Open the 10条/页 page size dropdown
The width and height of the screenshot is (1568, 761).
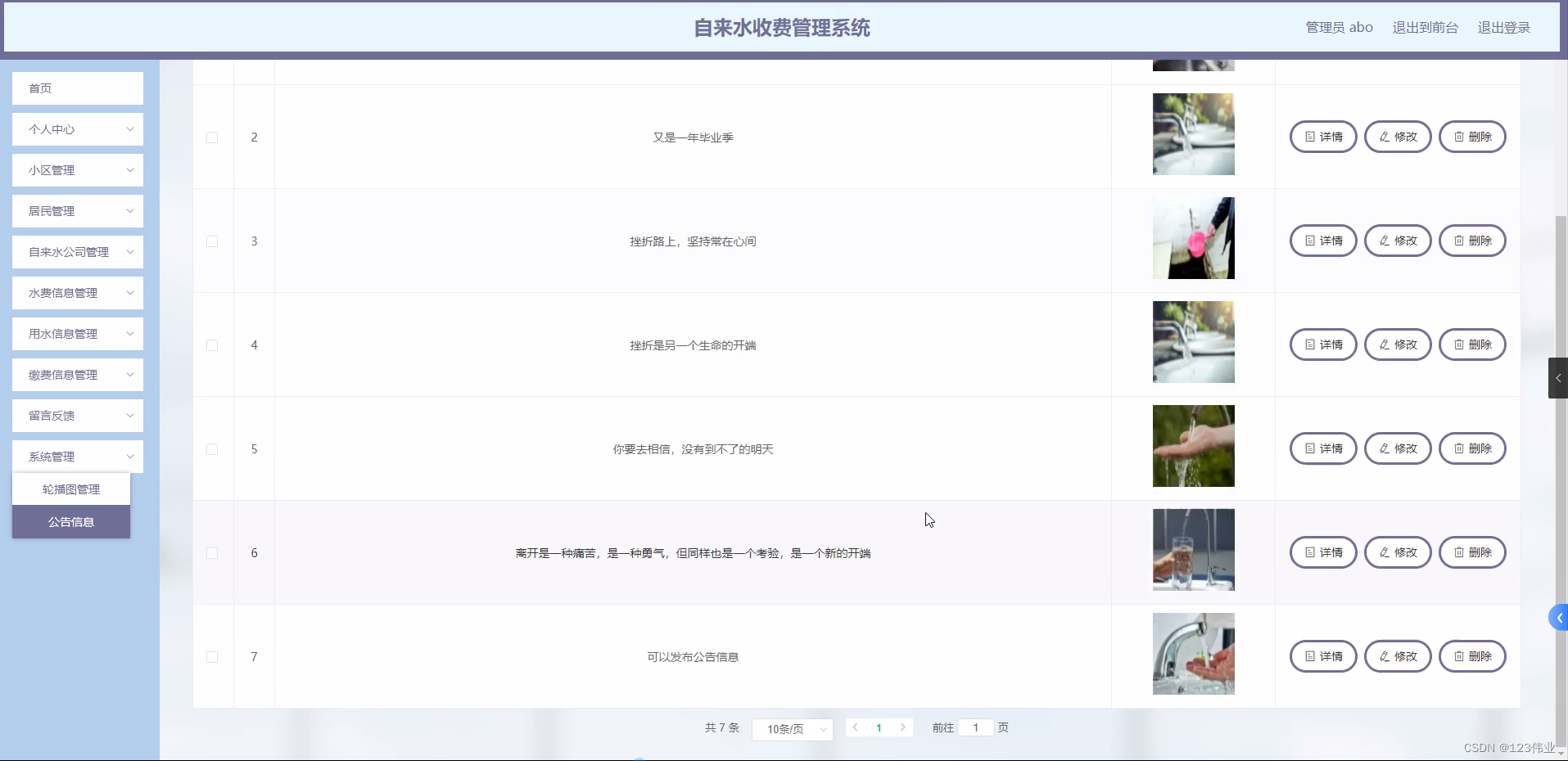coord(791,729)
